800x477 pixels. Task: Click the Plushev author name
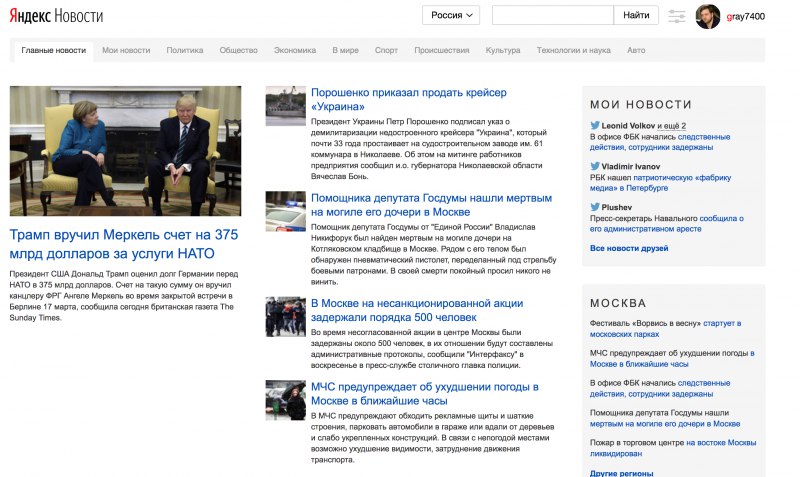tap(616, 207)
